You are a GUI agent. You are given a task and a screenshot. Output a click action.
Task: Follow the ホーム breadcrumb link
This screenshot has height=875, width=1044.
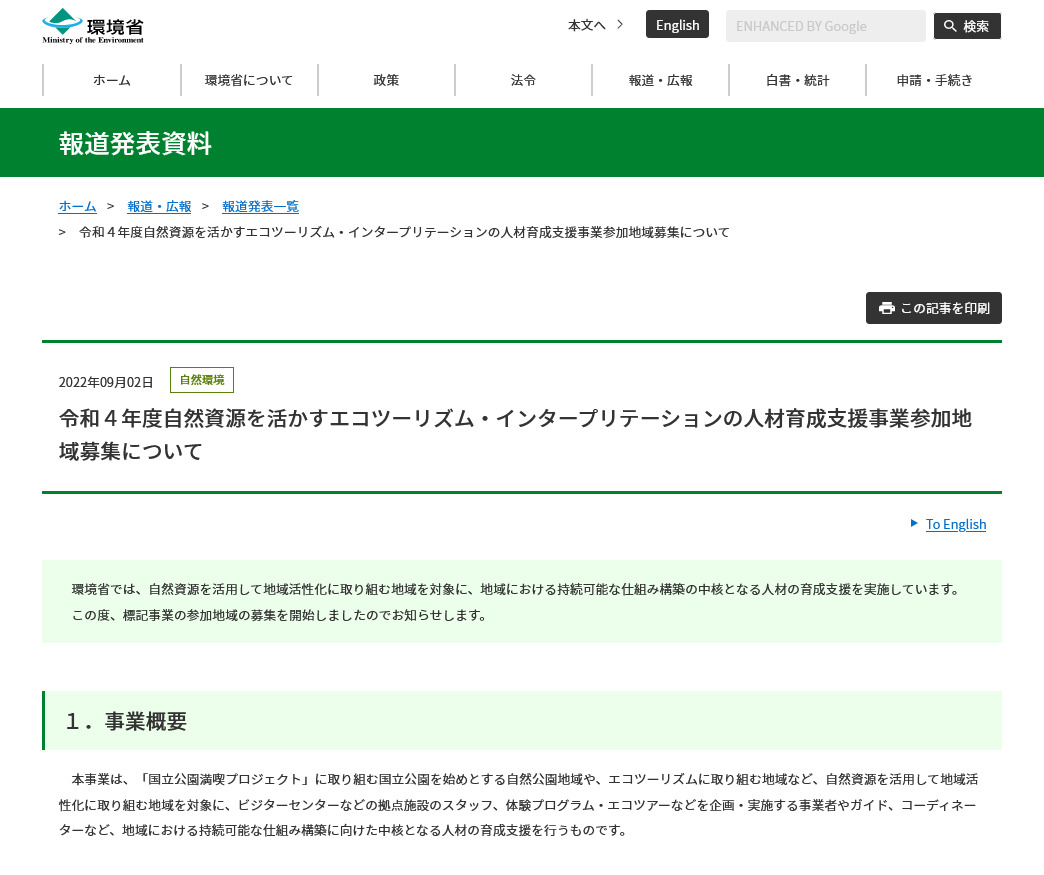click(x=77, y=206)
